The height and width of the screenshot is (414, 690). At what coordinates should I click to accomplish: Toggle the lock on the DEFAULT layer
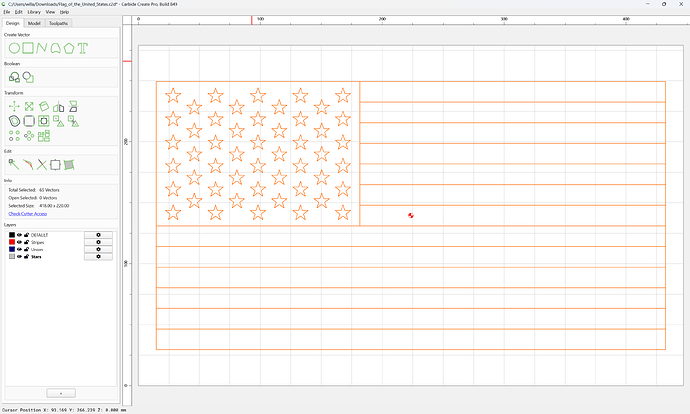pos(26,235)
